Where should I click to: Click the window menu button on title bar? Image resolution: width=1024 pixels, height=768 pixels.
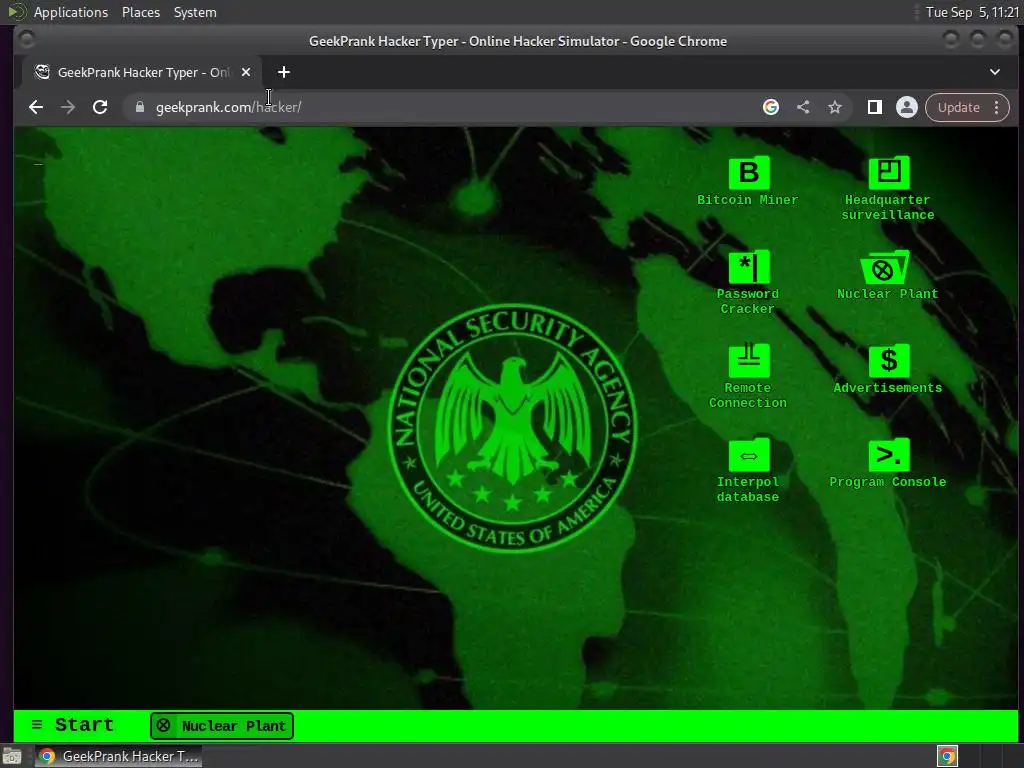pos(27,40)
